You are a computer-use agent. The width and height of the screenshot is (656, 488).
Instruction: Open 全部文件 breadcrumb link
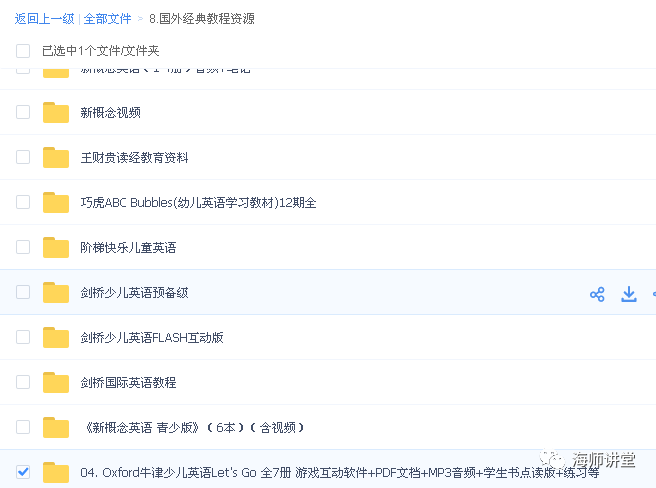(108, 19)
